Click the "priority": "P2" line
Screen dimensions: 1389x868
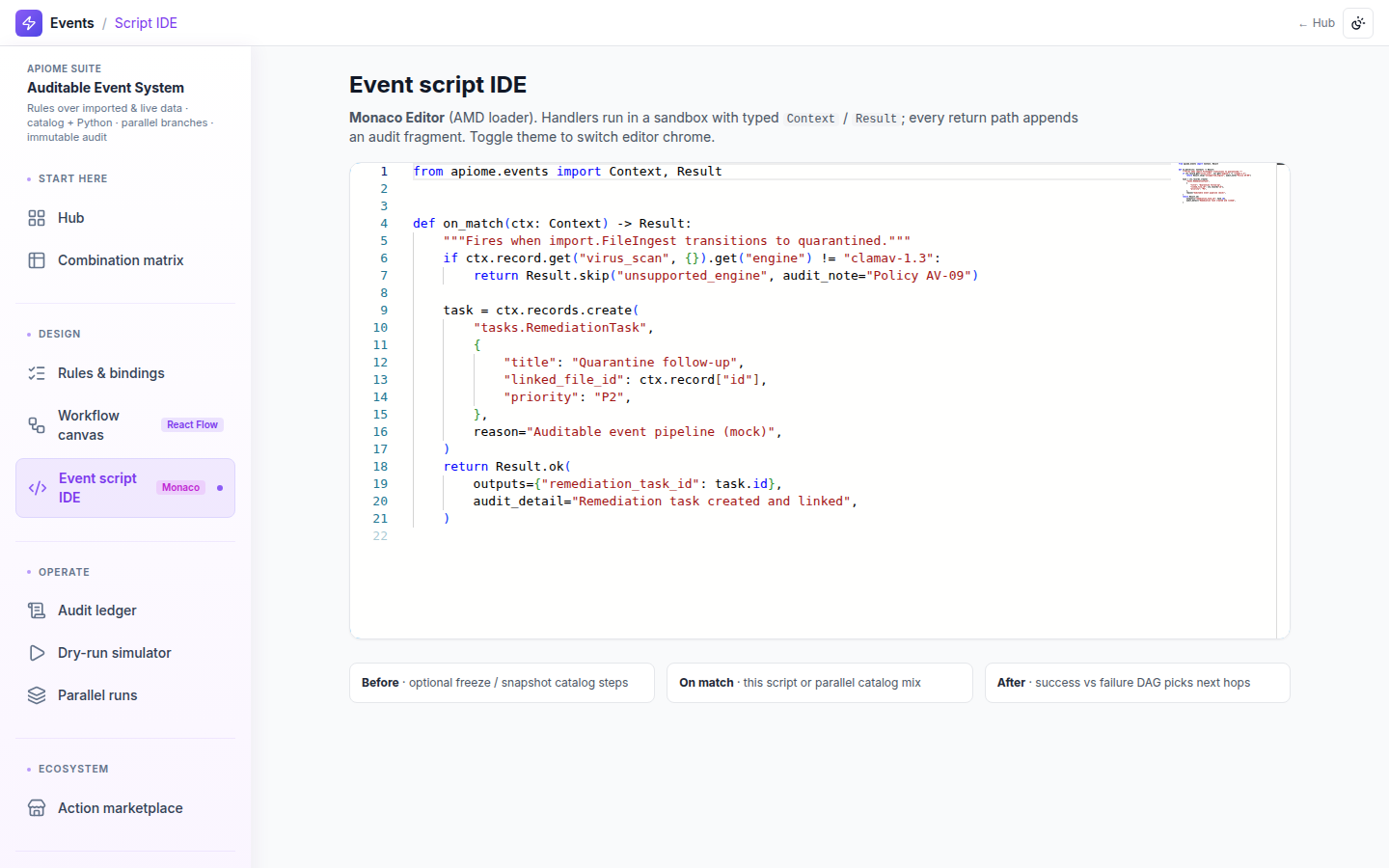(567, 397)
